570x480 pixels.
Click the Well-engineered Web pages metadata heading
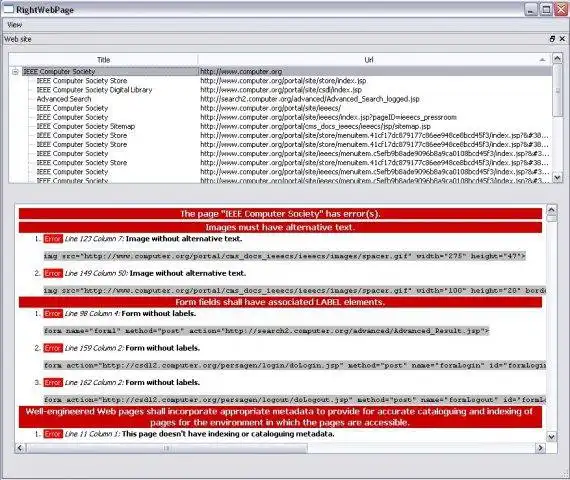[280, 417]
